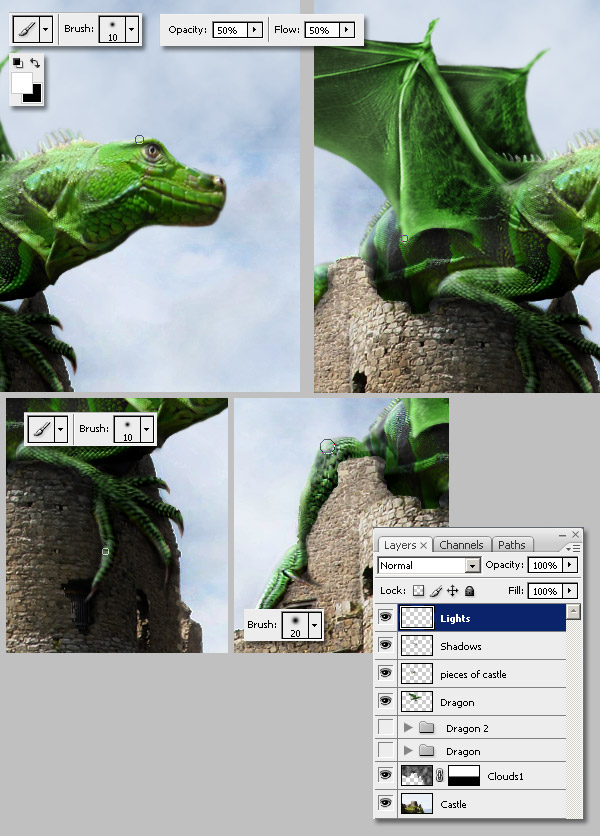
Task: Enable Lock image pixels brush icon
Action: point(436,591)
